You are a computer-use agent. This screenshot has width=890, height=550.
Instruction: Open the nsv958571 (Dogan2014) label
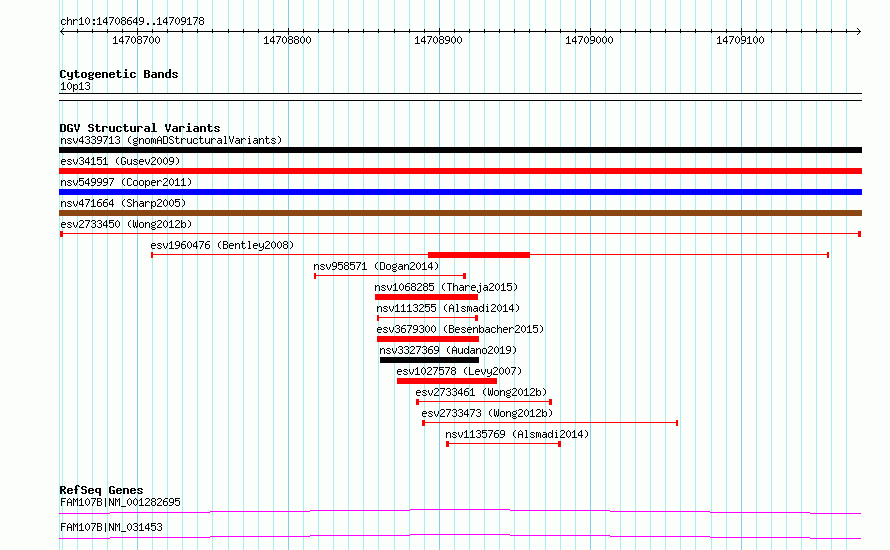tap(376, 266)
